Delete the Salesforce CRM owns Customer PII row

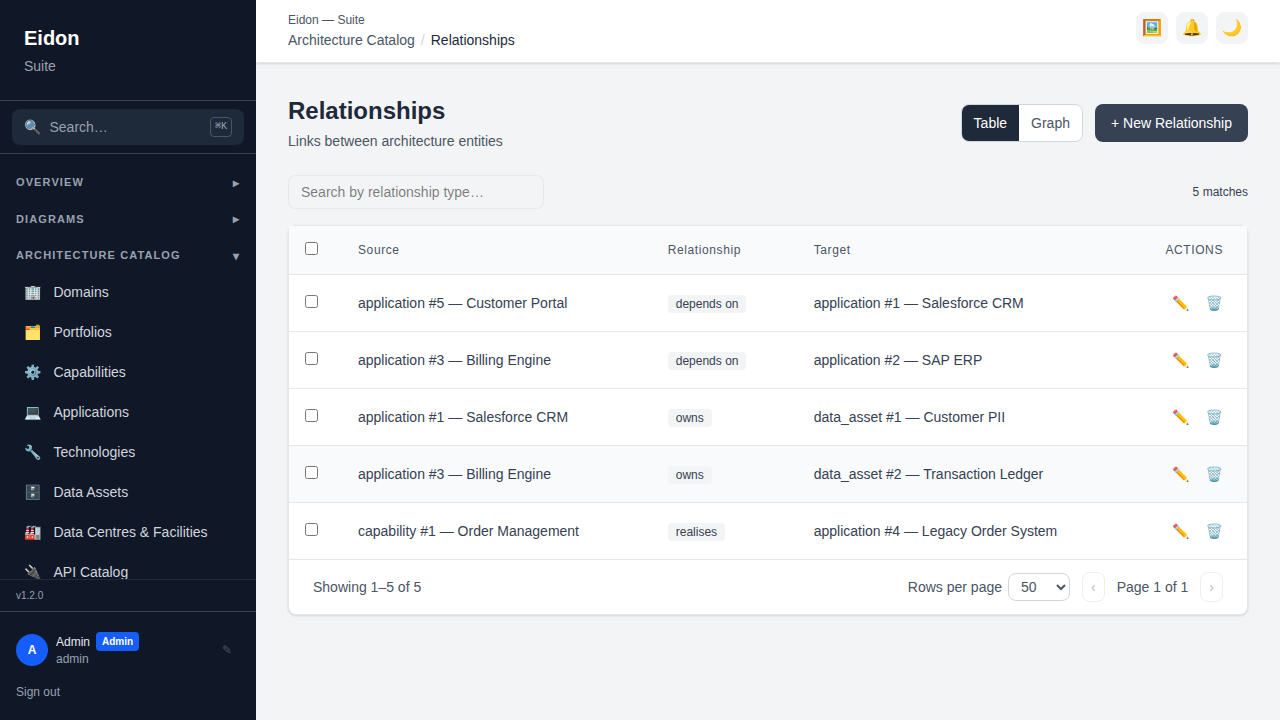[x=1214, y=417]
